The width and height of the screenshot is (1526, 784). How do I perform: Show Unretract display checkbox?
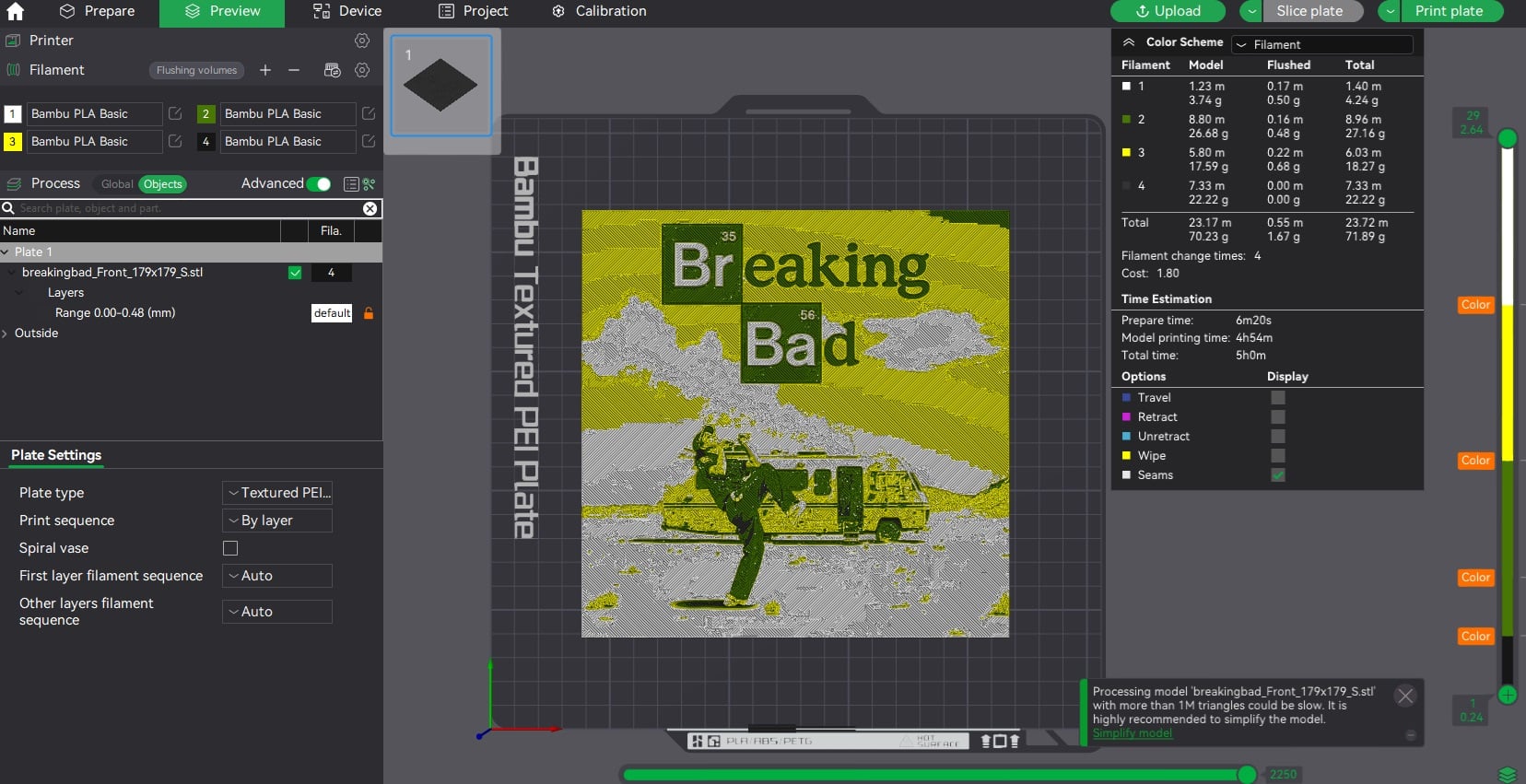(x=1278, y=437)
